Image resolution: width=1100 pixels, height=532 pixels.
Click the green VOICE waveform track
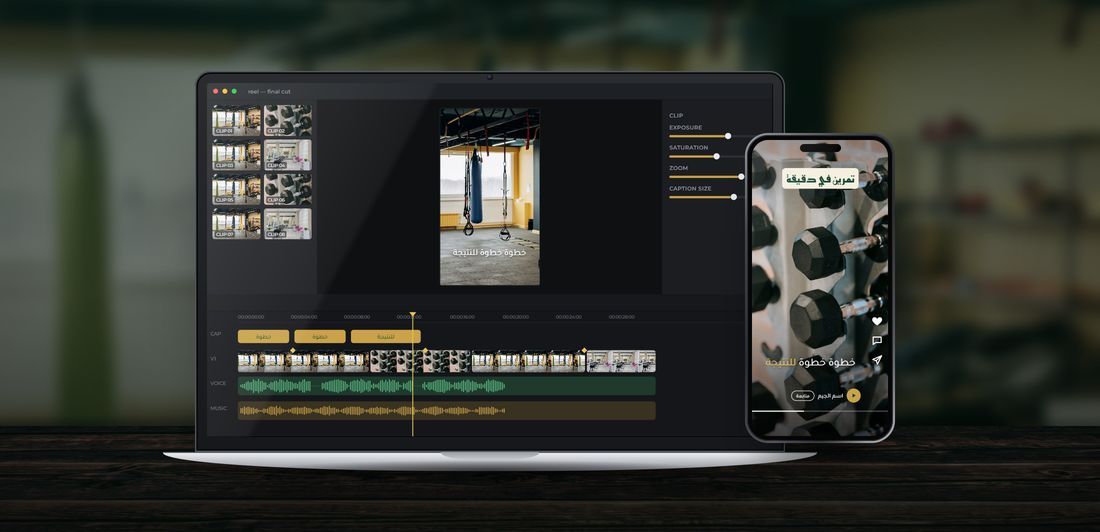(447, 385)
